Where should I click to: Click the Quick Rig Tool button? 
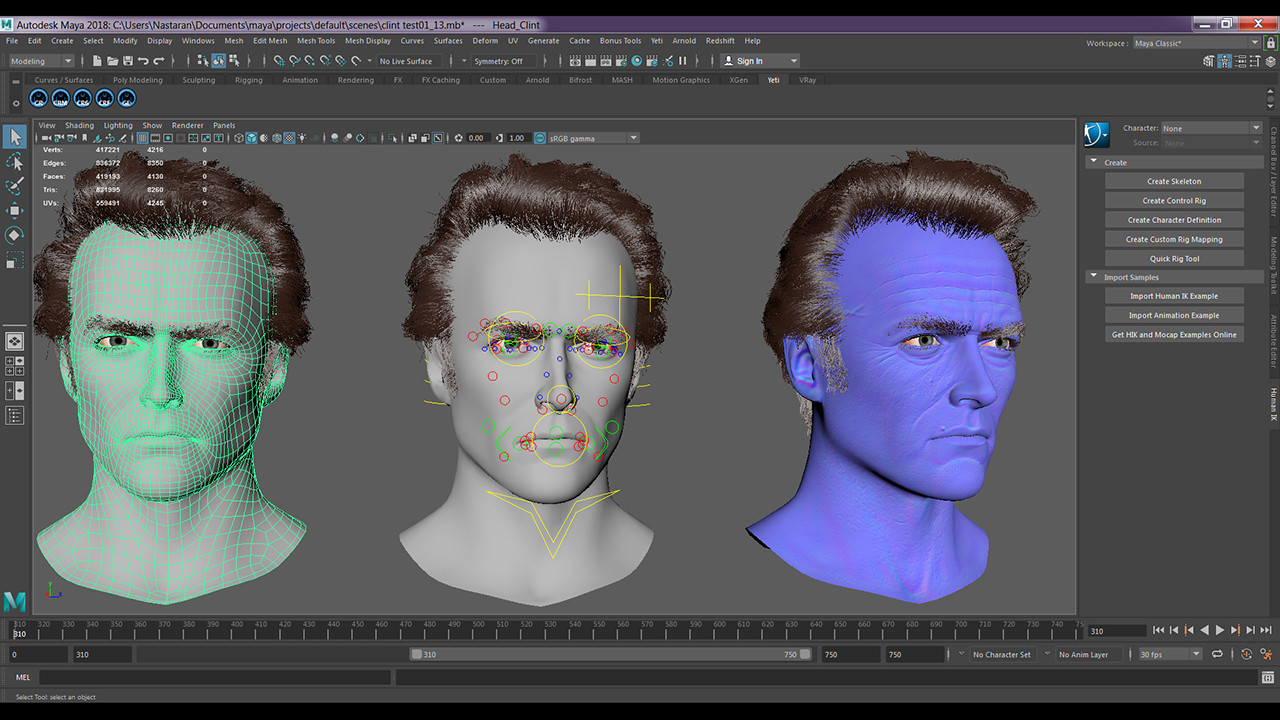pyautogui.click(x=1174, y=258)
